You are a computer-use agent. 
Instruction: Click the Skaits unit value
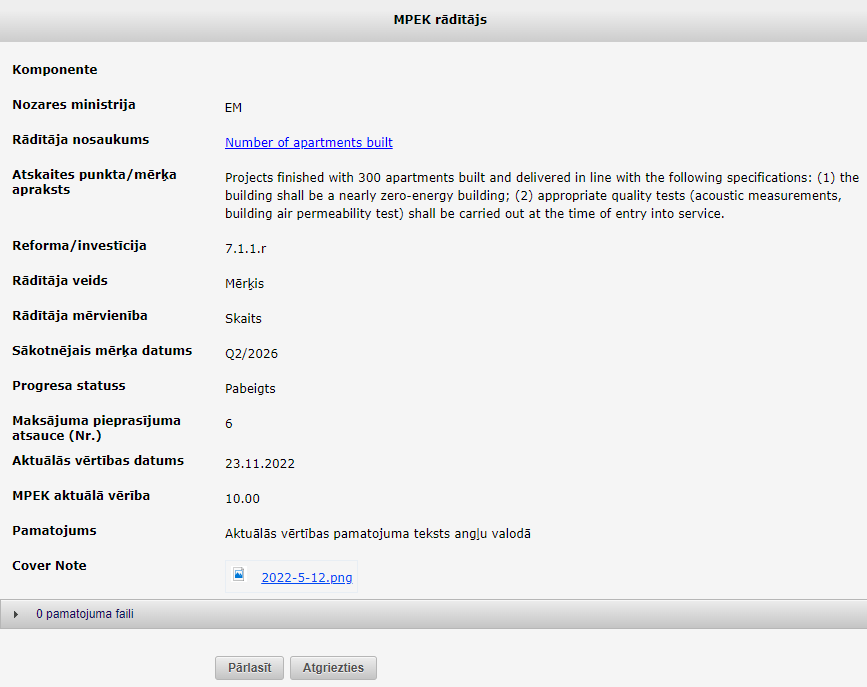(x=243, y=319)
